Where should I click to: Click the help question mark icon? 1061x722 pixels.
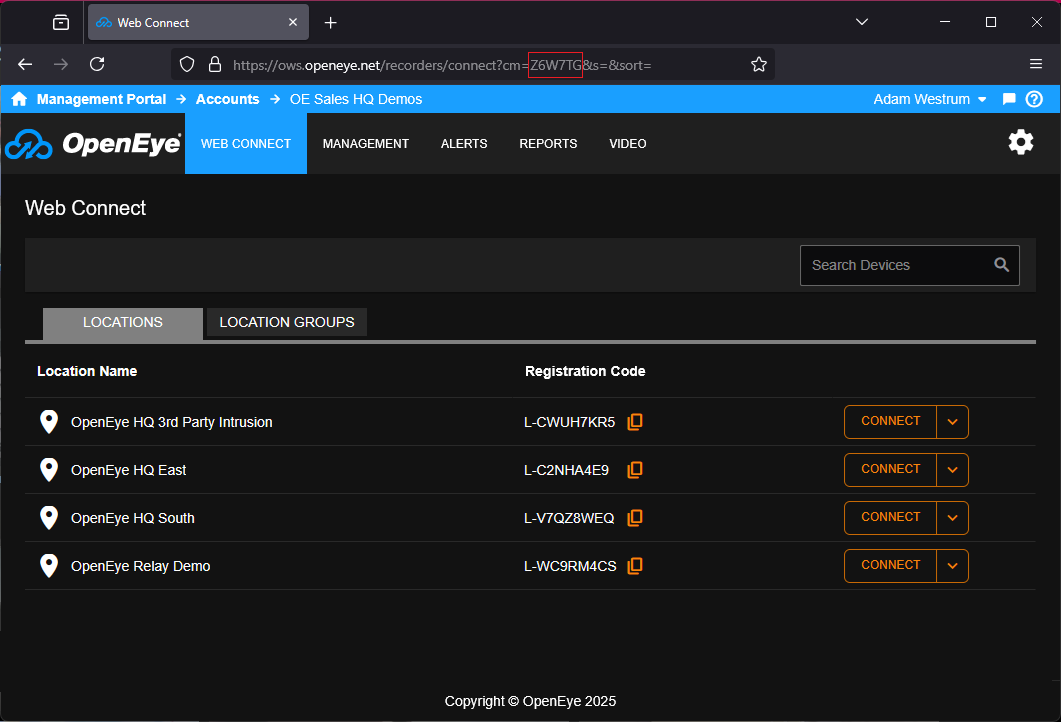coord(1034,99)
